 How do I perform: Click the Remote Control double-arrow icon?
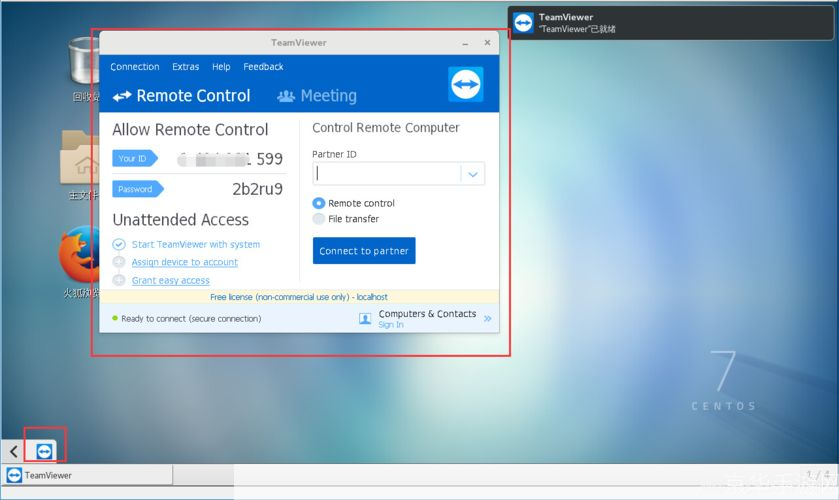tap(122, 96)
